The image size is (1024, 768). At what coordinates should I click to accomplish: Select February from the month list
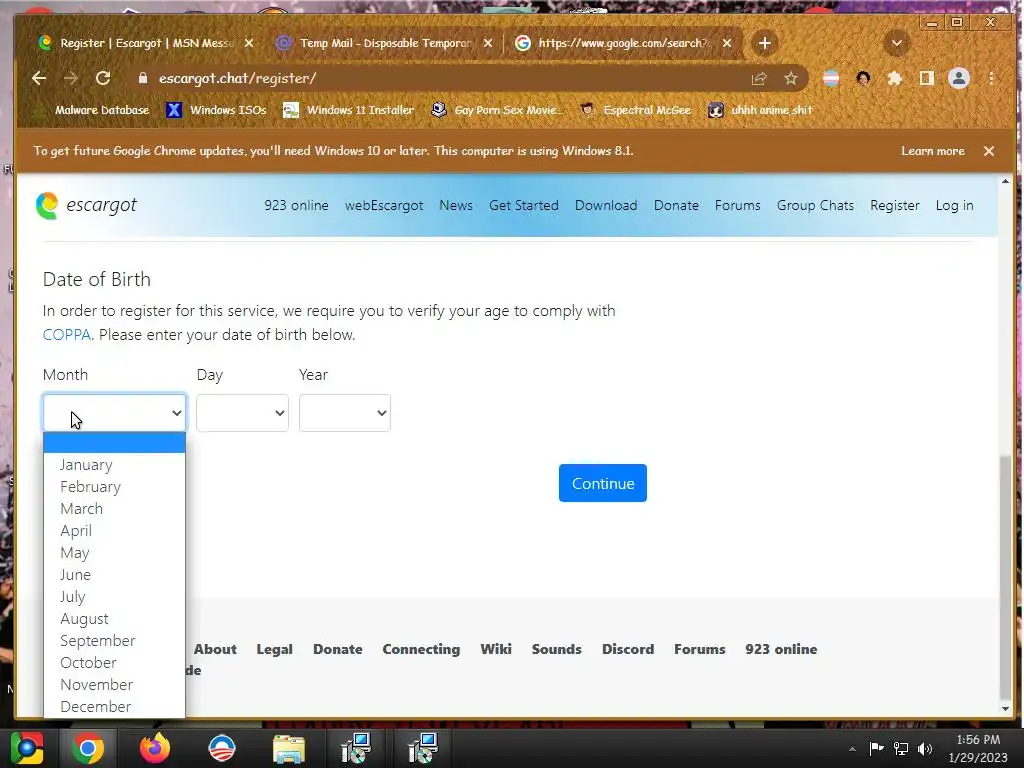[x=114, y=487]
